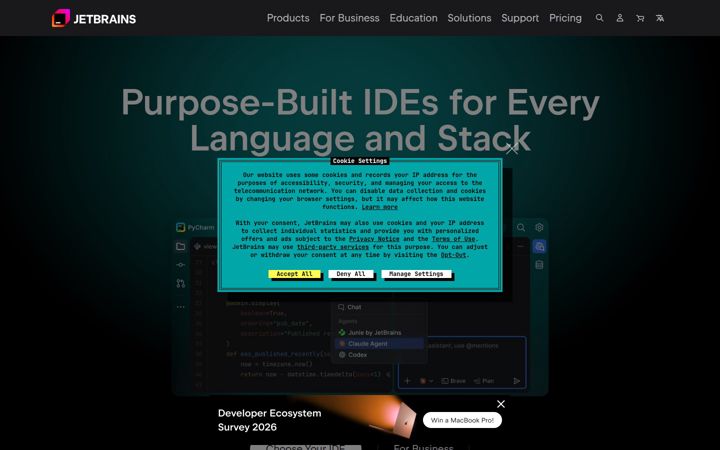
Task: Click the Accept All button
Action: pyautogui.click(x=294, y=274)
